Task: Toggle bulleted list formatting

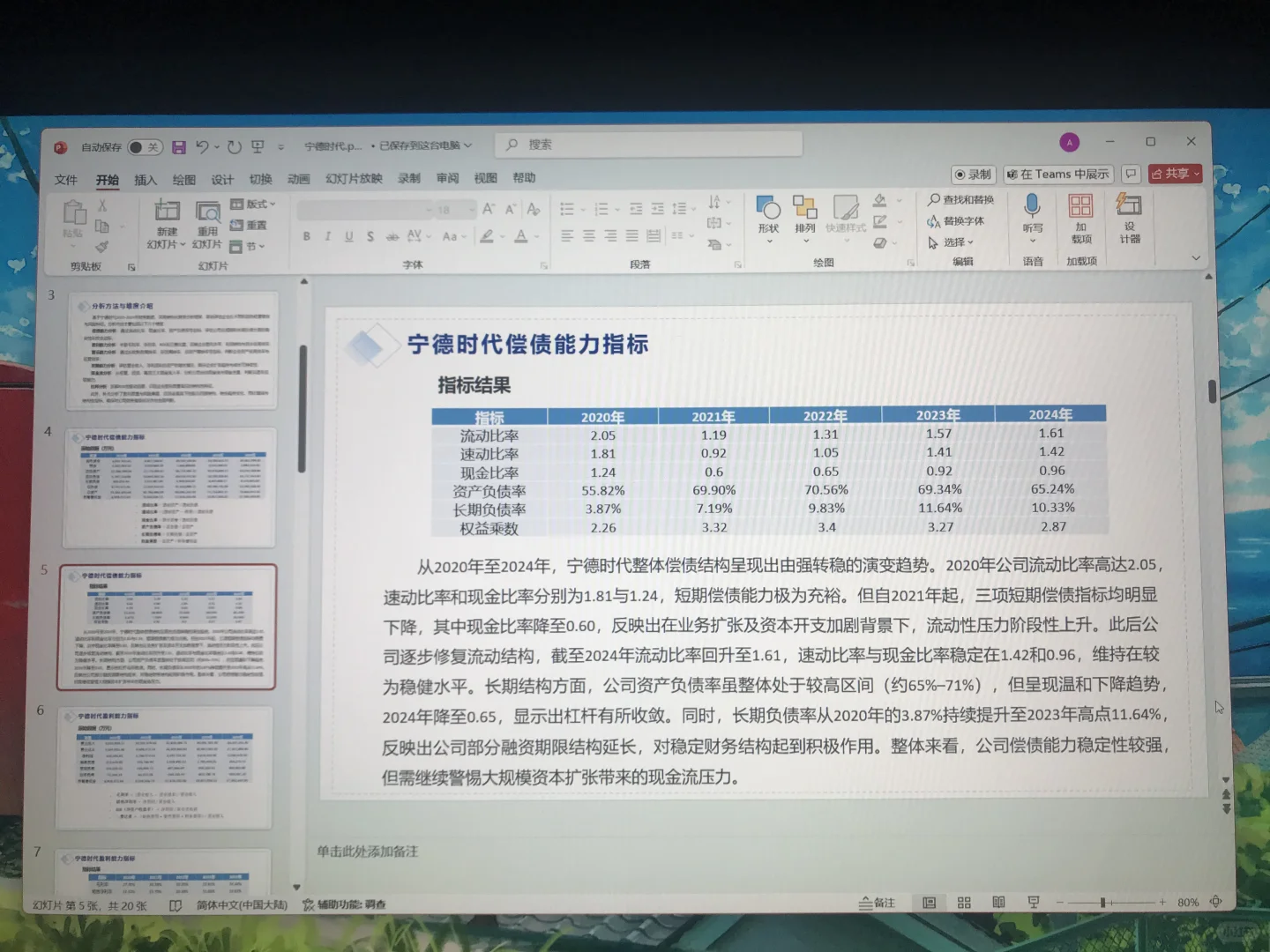Action: pos(567,209)
